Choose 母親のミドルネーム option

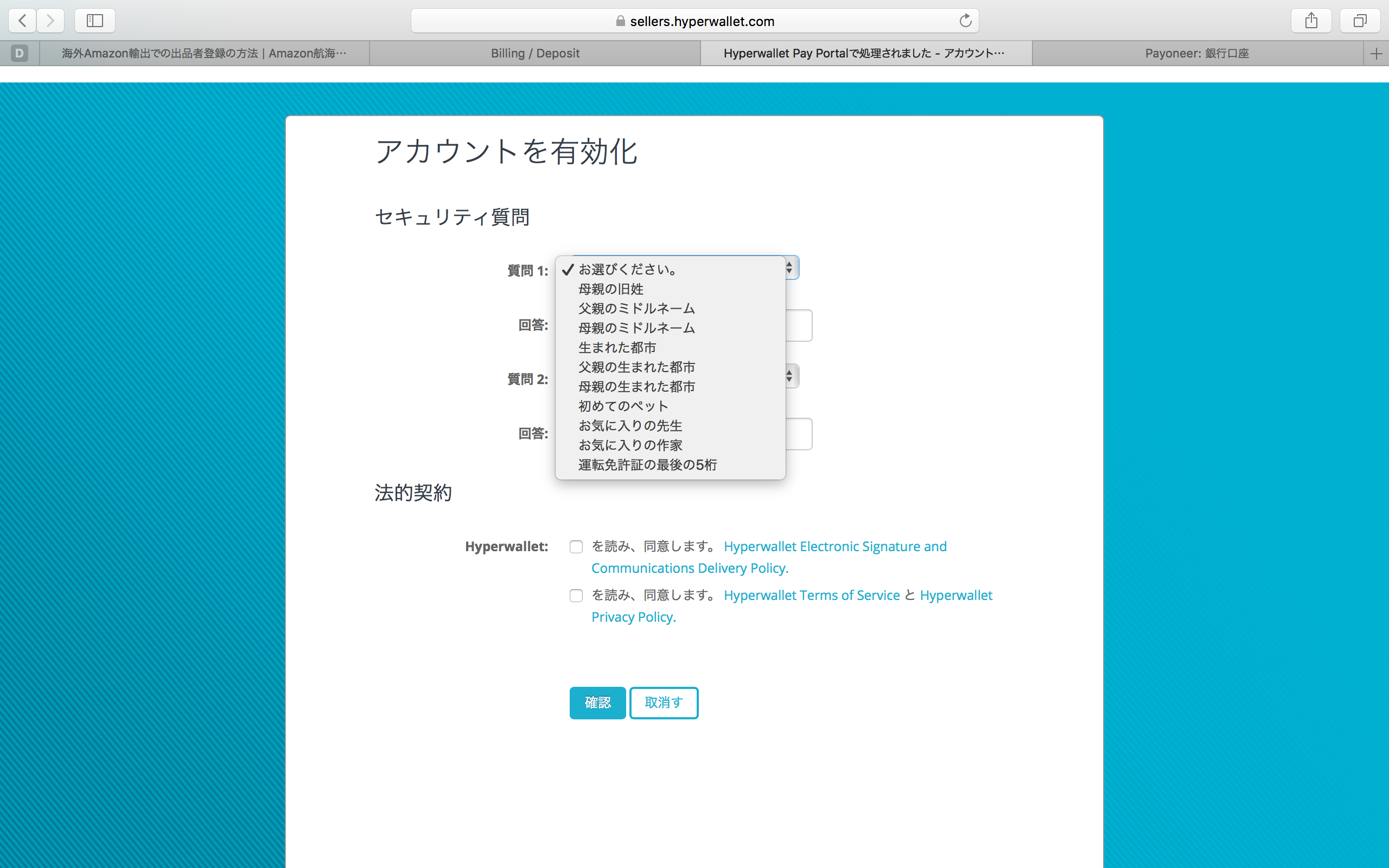pyautogui.click(x=671, y=328)
